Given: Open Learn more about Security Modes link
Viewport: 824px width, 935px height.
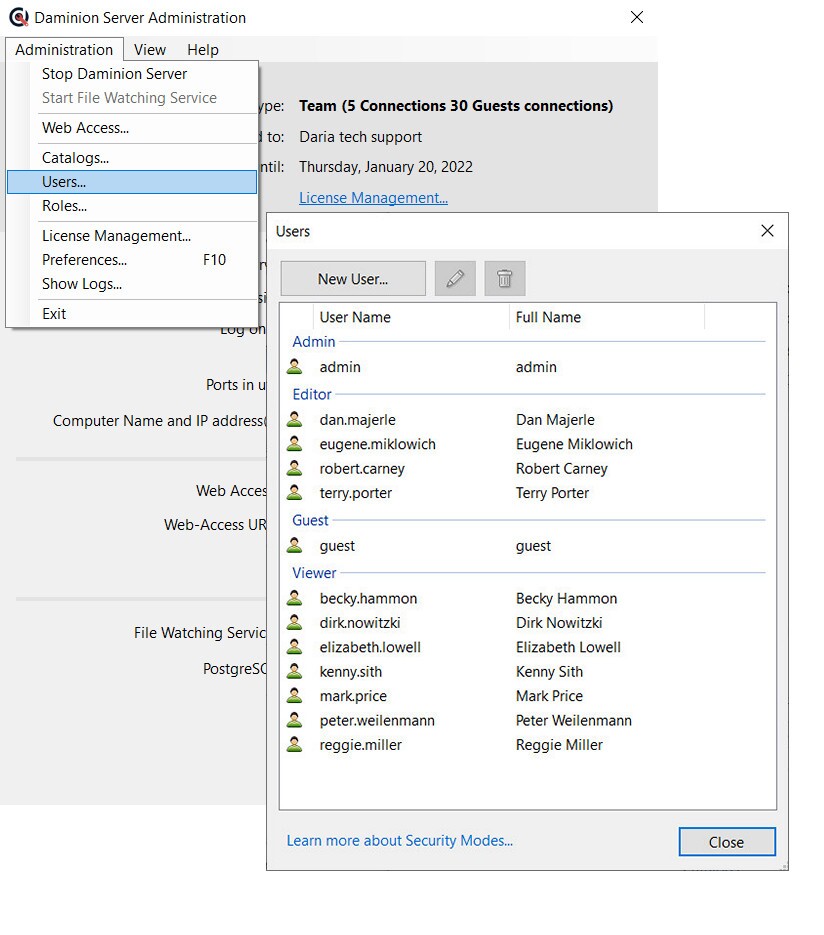Looking at the screenshot, I should (399, 841).
